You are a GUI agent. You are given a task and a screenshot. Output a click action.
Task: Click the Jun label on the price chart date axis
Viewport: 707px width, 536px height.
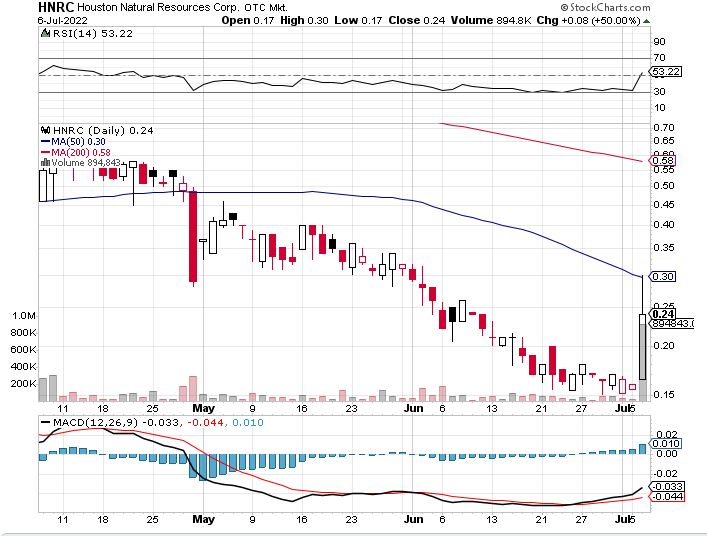(413, 408)
